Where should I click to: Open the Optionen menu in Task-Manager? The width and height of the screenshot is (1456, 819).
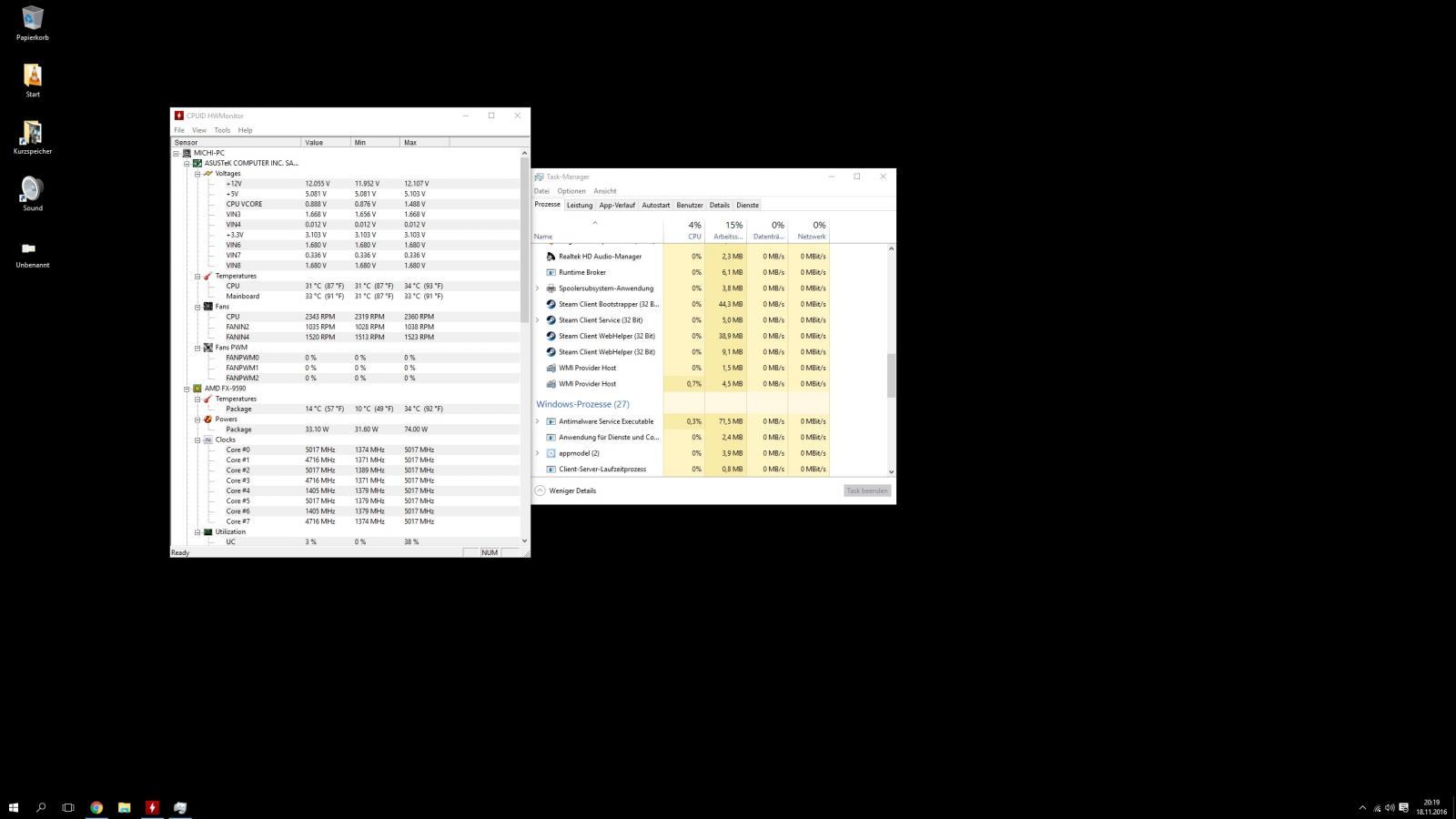(571, 191)
